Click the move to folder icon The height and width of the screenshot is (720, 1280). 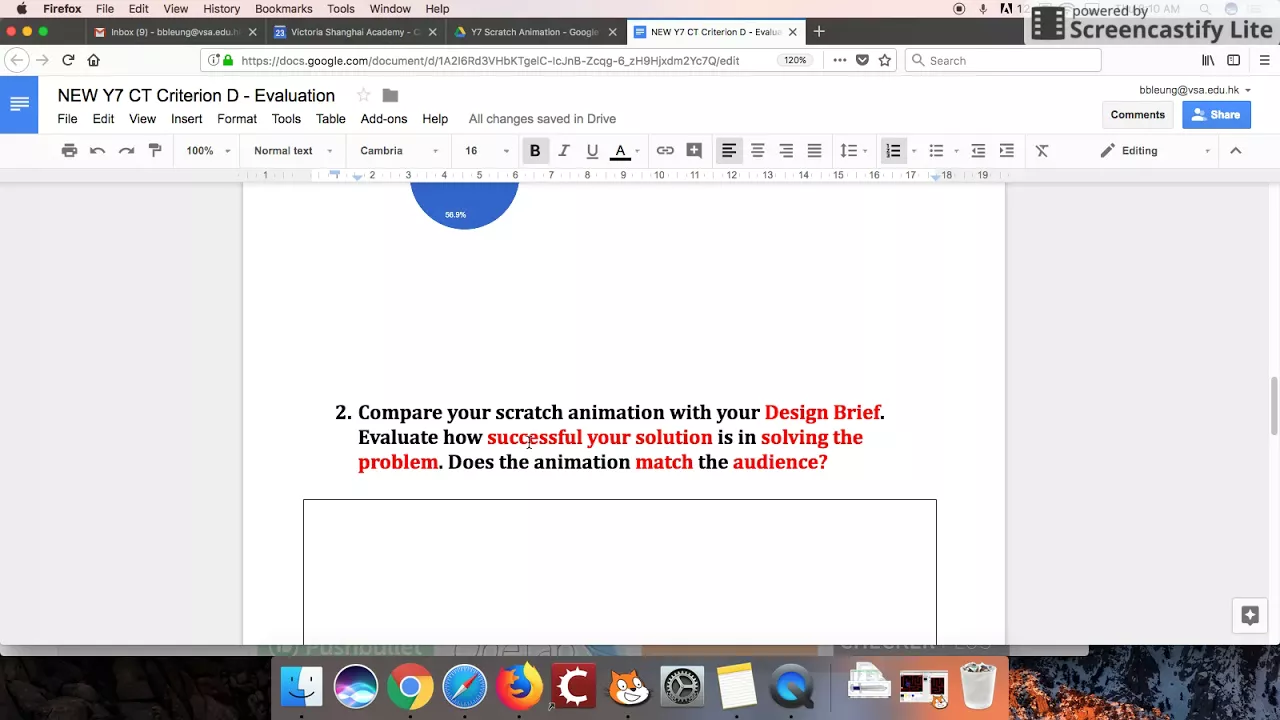click(x=391, y=96)
